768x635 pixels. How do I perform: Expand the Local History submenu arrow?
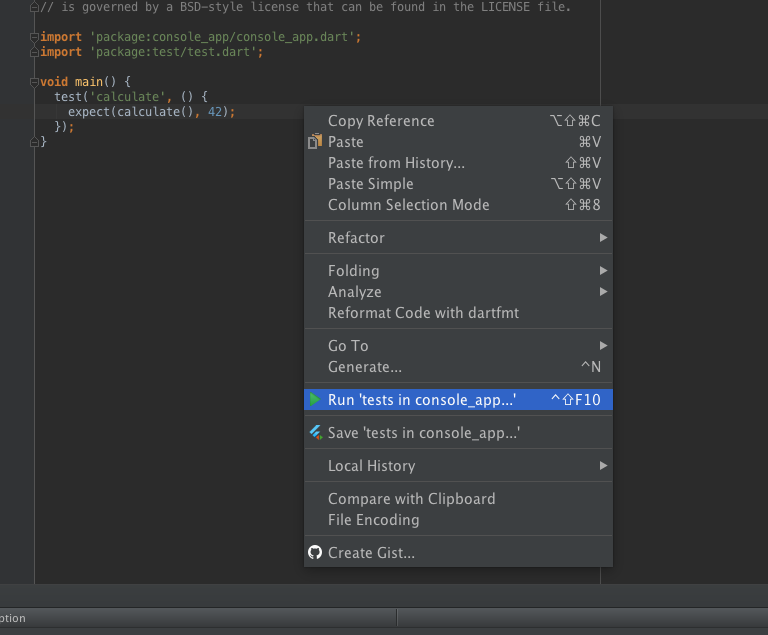click(603, 465)
